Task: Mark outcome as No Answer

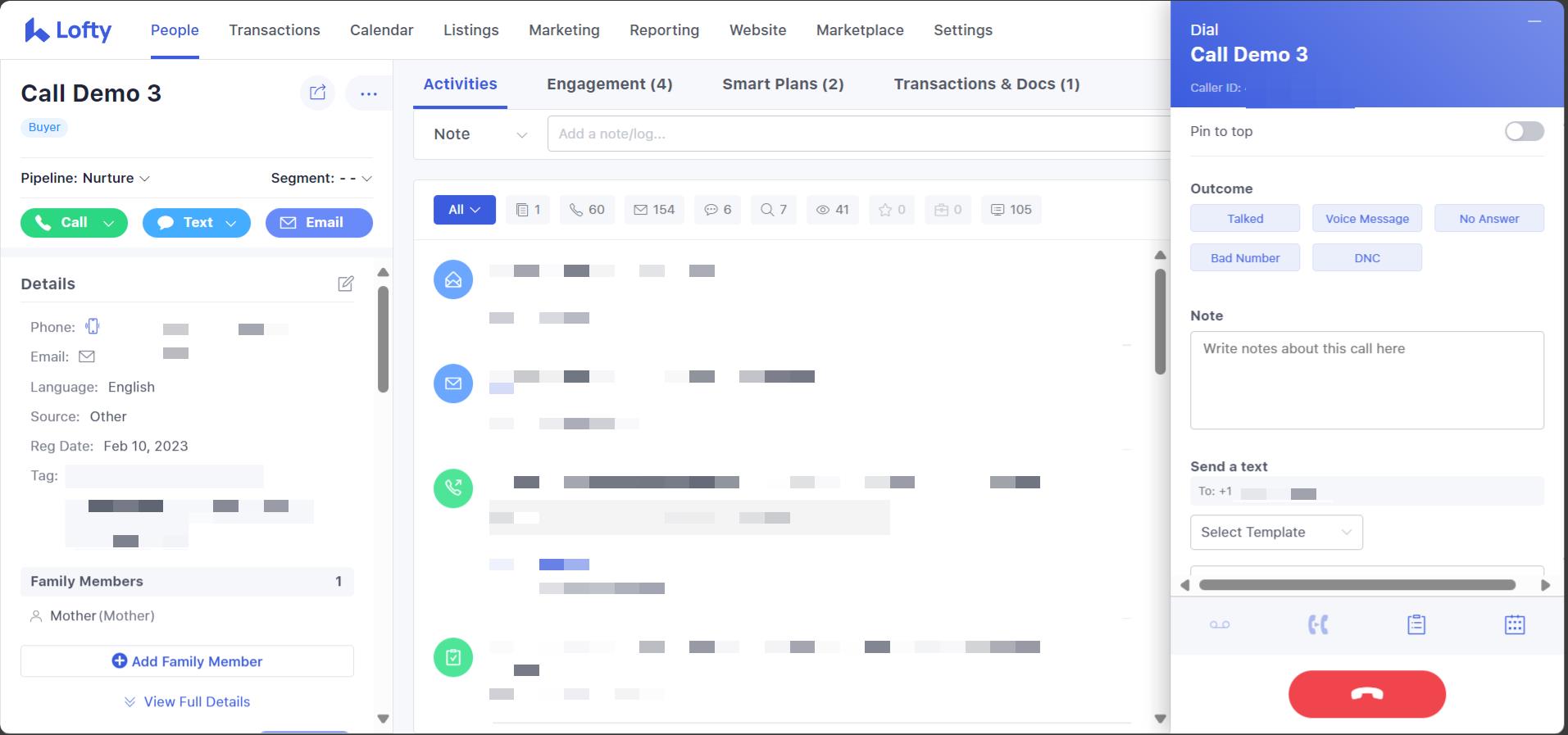Action: click(1488, 219)
